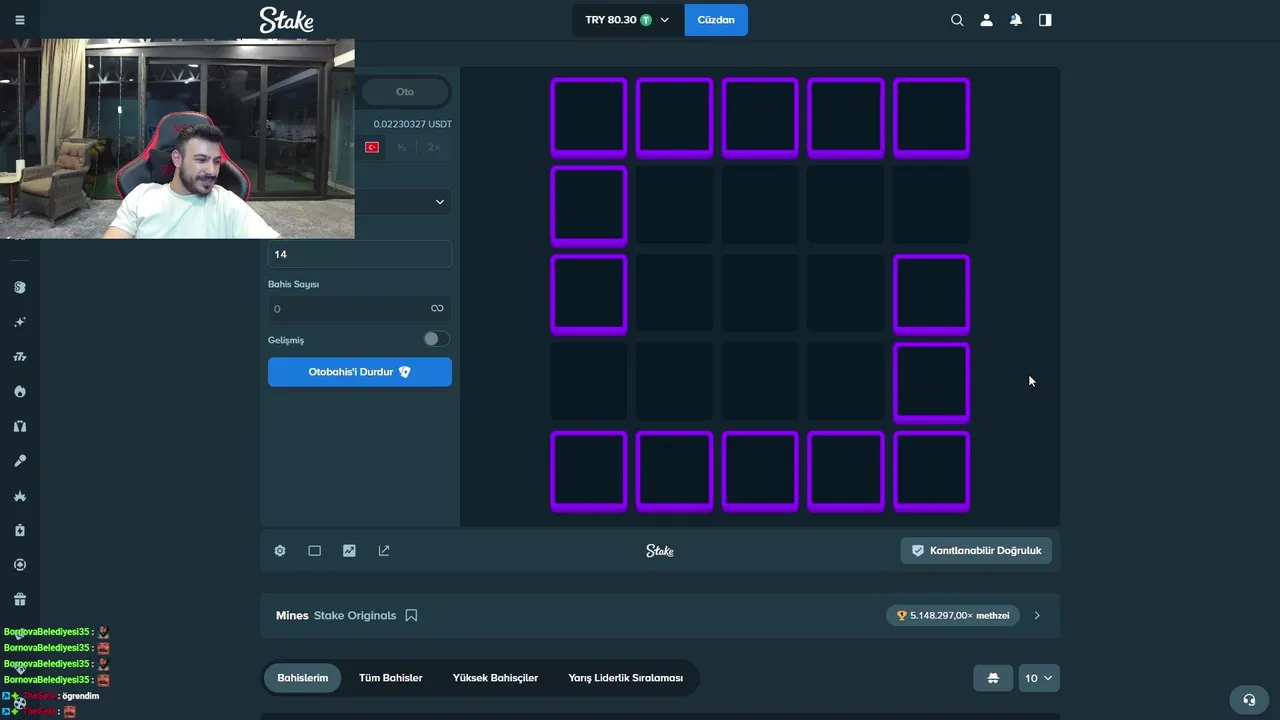The image size is (1280, 720).
Task: Open the 777 slots sidebar icon
Action: (x=20, y=357)
